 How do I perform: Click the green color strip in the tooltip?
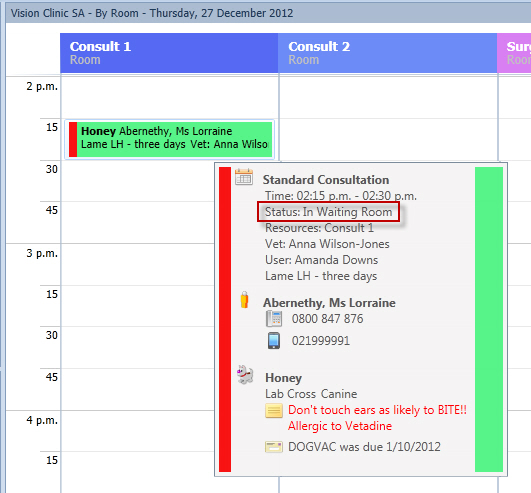click(x=489, y=319)
